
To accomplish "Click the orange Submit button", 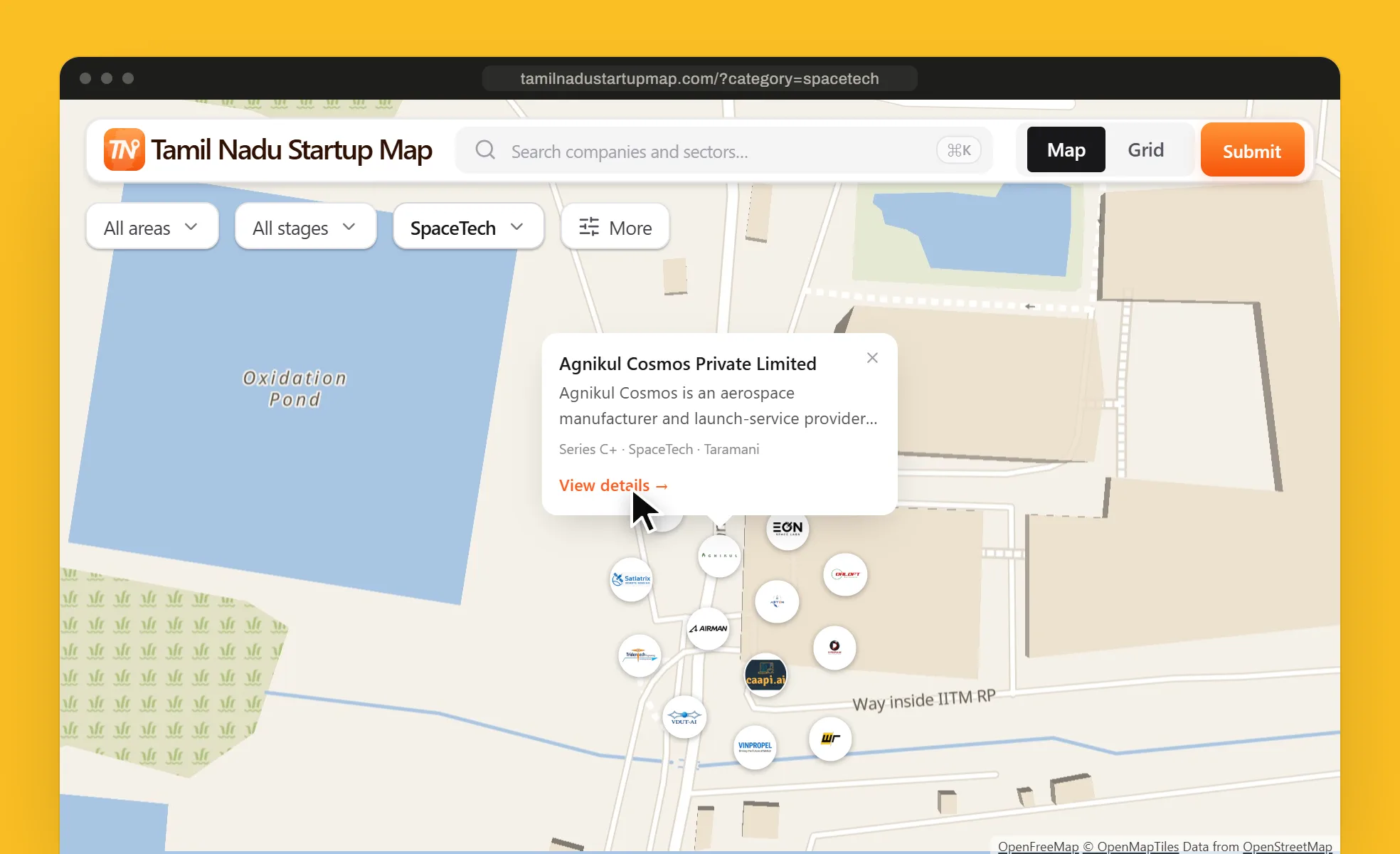I will pos(1252,150).
